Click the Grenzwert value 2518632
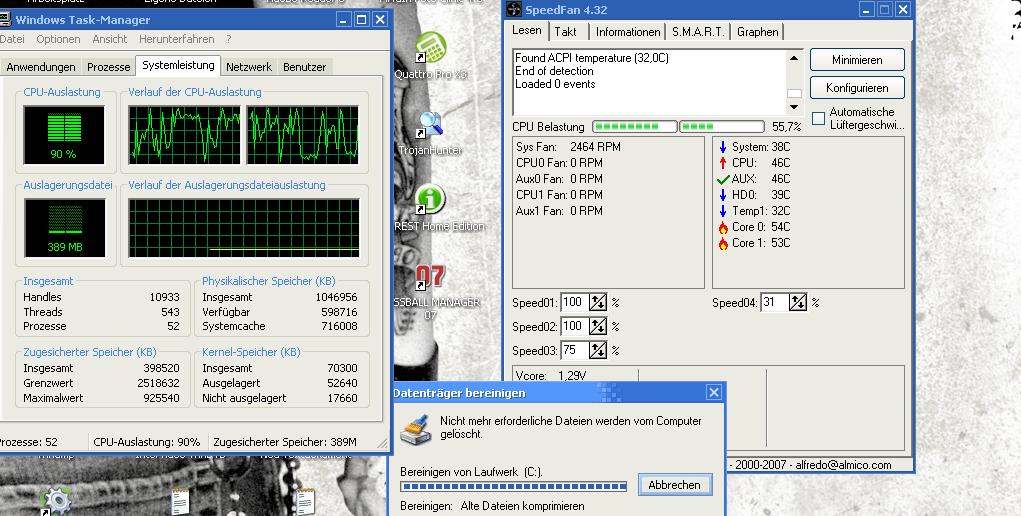Viewport: 1021px width, 516px height. click(x=158, y=383)
